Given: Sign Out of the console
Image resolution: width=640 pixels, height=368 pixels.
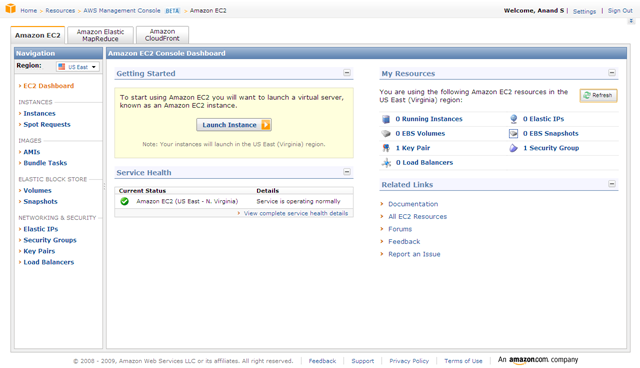Looking at the screenshot, I should tap(620, 11).
